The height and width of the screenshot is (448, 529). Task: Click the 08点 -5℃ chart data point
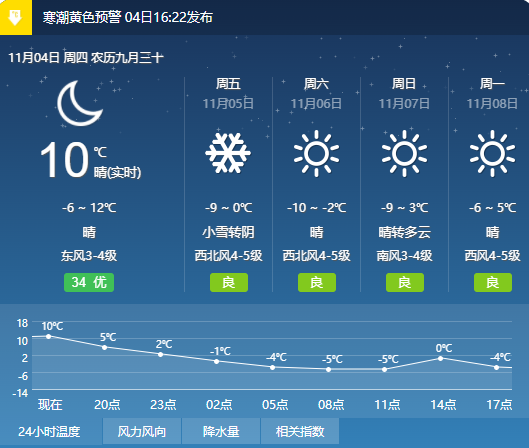[329, 369]
